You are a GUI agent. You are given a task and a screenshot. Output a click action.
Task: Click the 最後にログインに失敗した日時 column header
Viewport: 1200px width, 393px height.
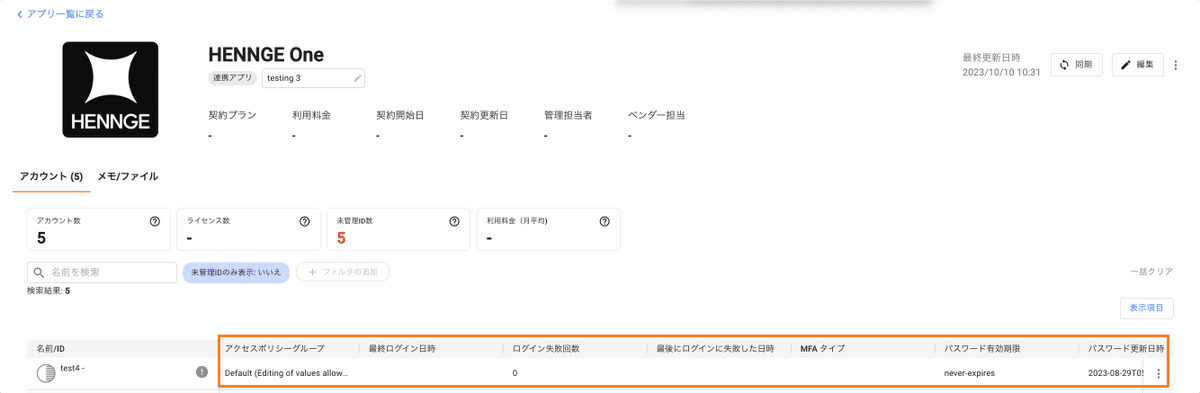click(715, 349)
